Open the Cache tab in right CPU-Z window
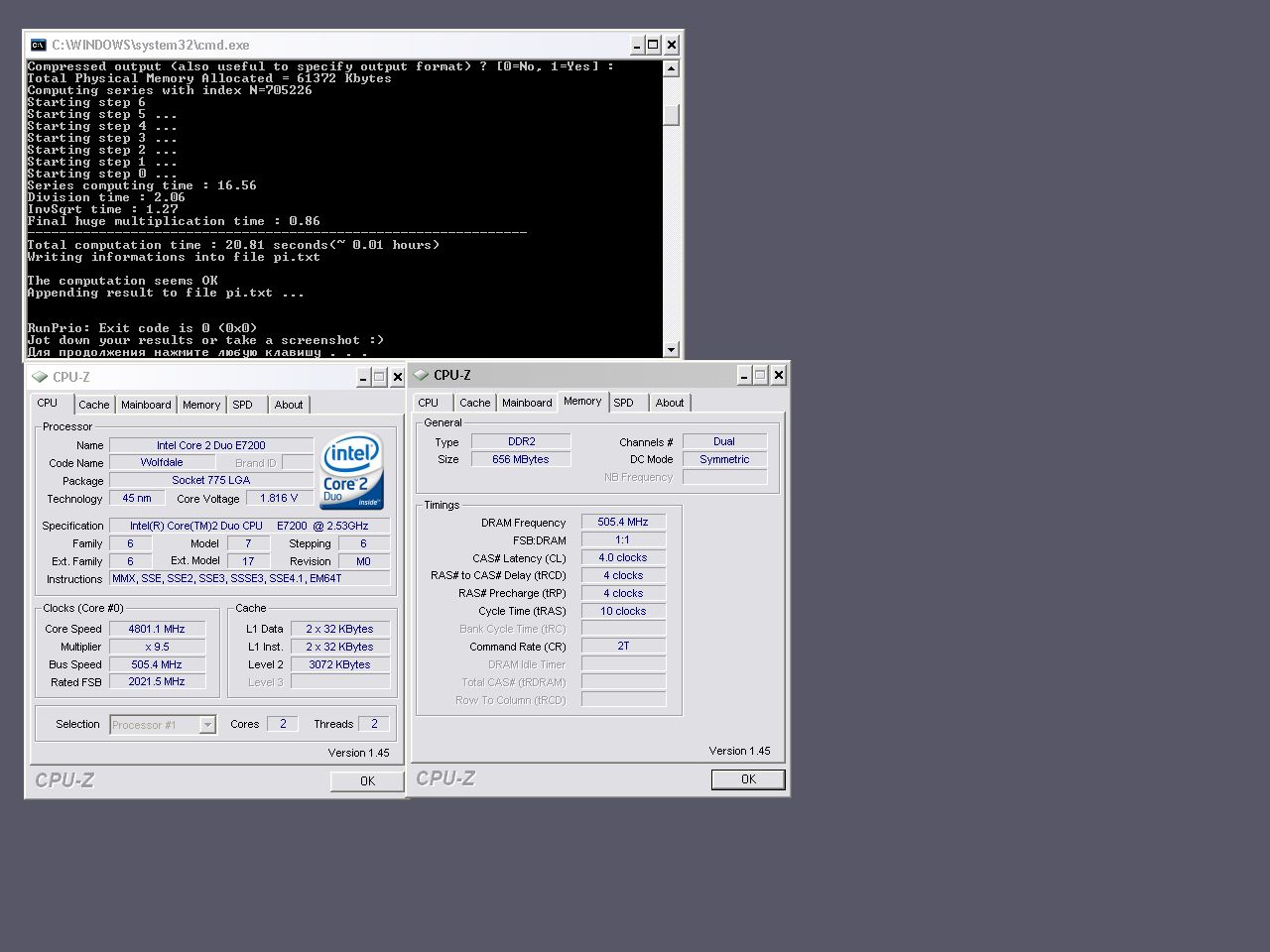Image resolution: width=1270 pixels, height=952 pixels. (x=475, y=403)
